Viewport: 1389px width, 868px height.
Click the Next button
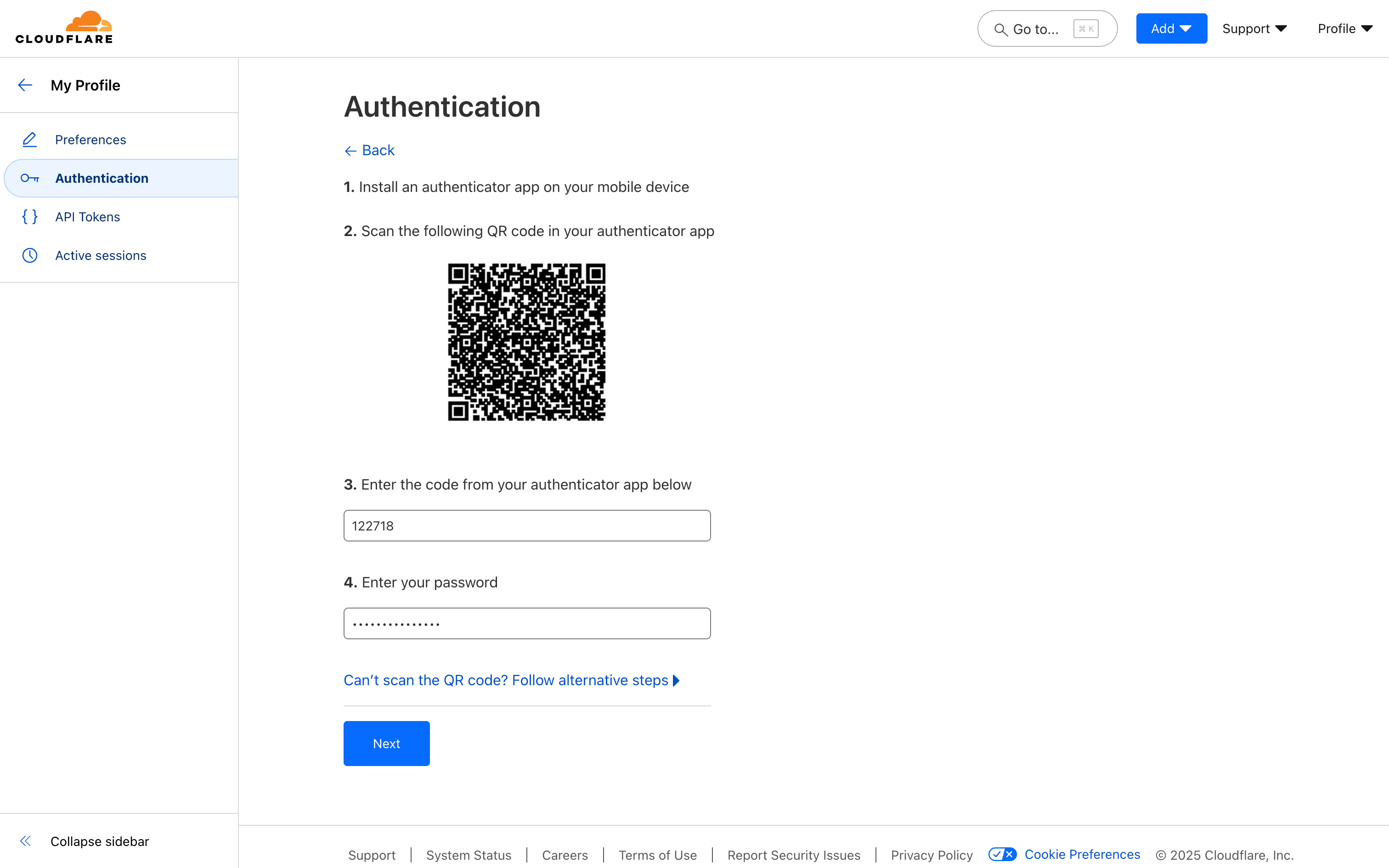[x=386, y=743]
